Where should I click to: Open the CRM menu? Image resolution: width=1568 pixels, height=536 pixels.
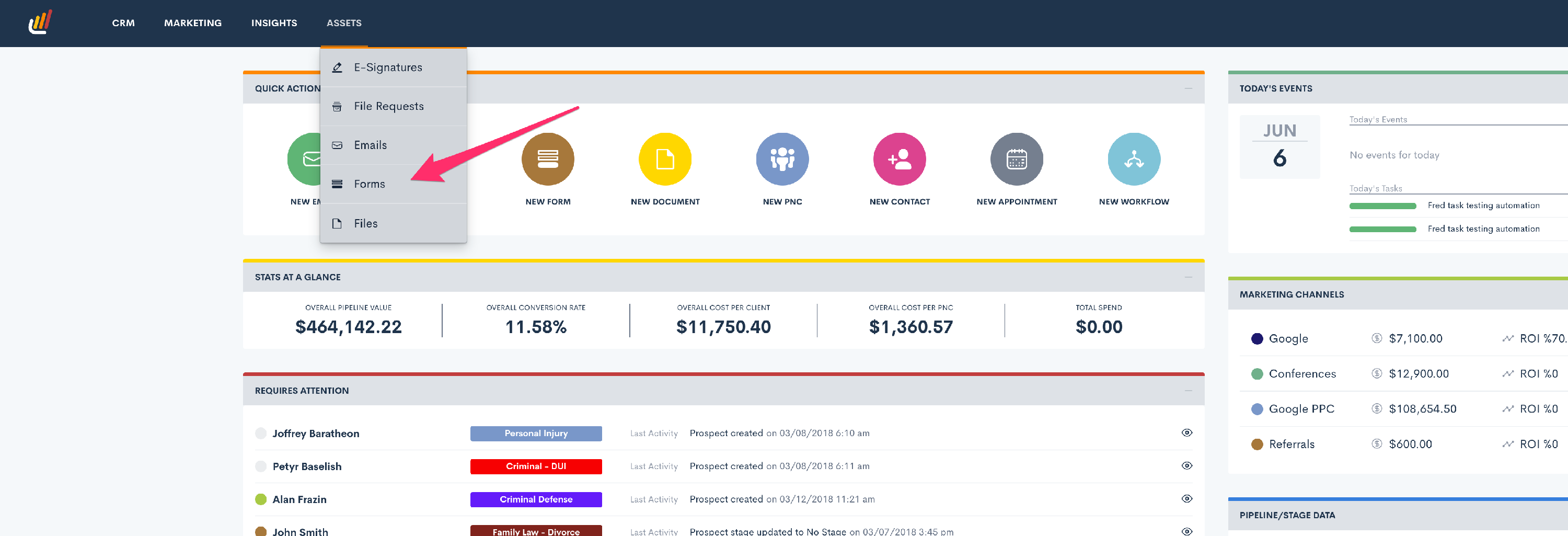pyautogui.click(x=123, y=23)
